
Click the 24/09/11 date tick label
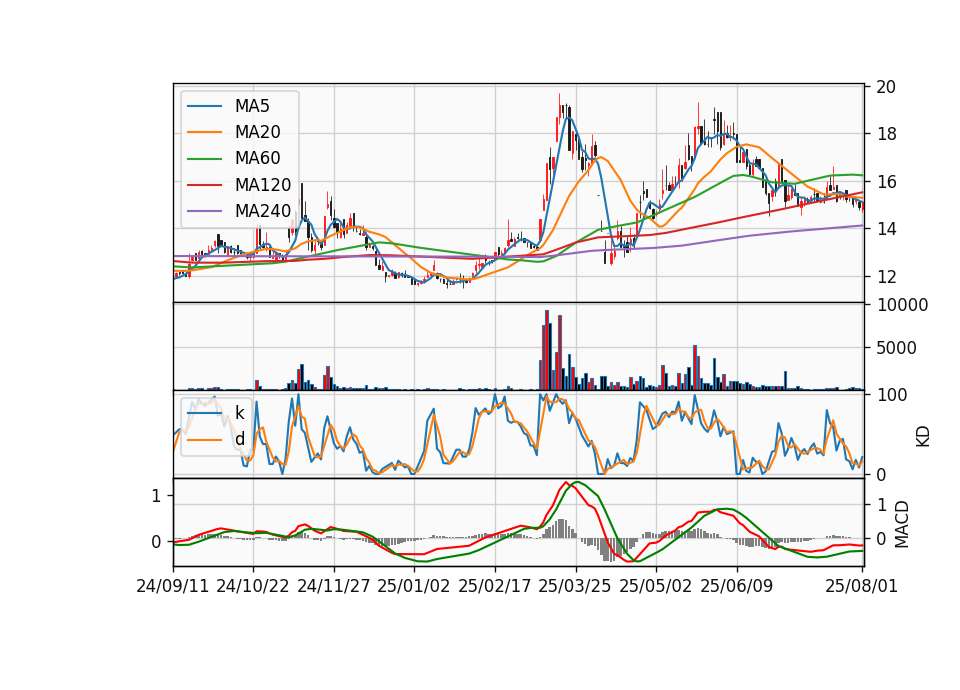point(173,586)
